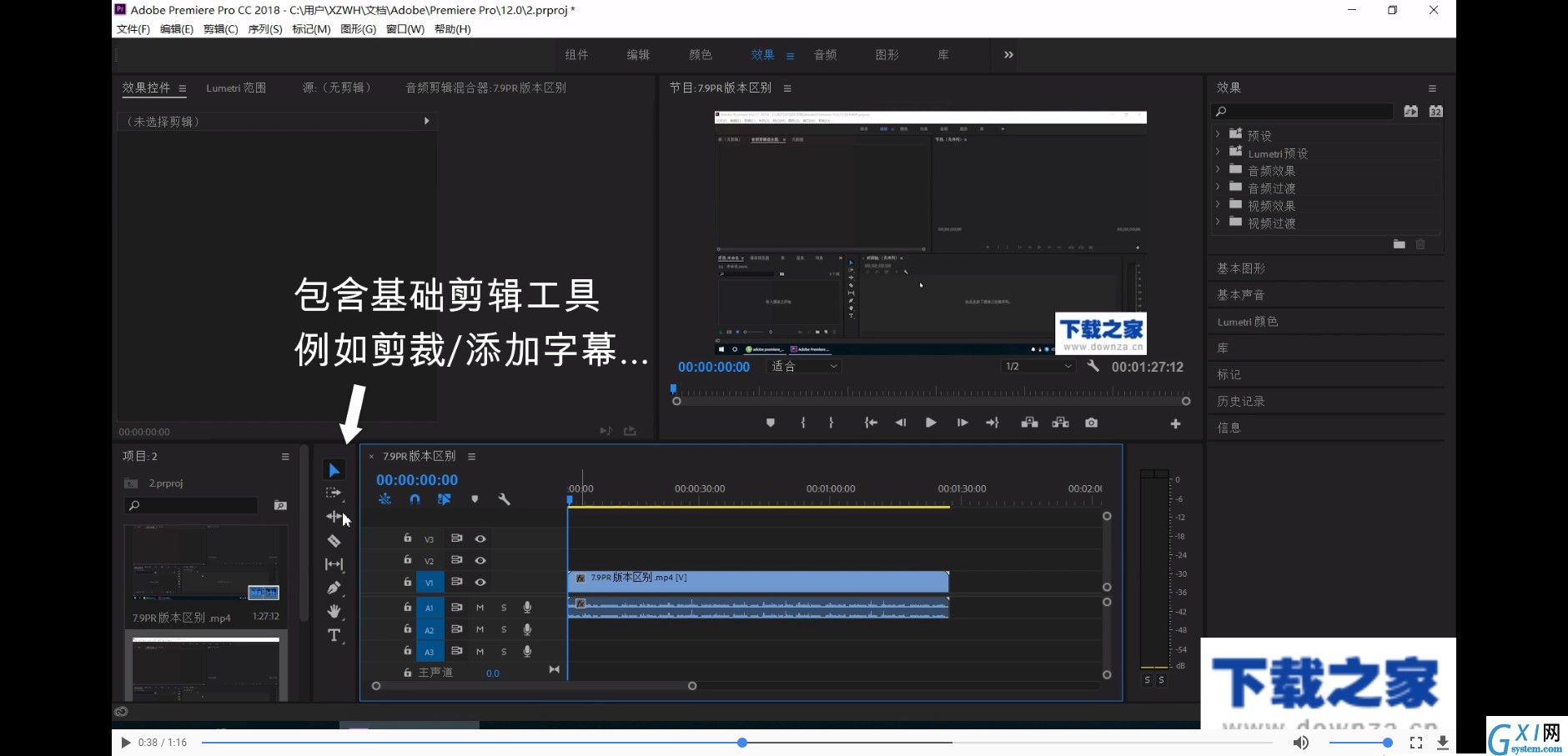Open program monitor settings wrench

click(x=1093, y=366)
